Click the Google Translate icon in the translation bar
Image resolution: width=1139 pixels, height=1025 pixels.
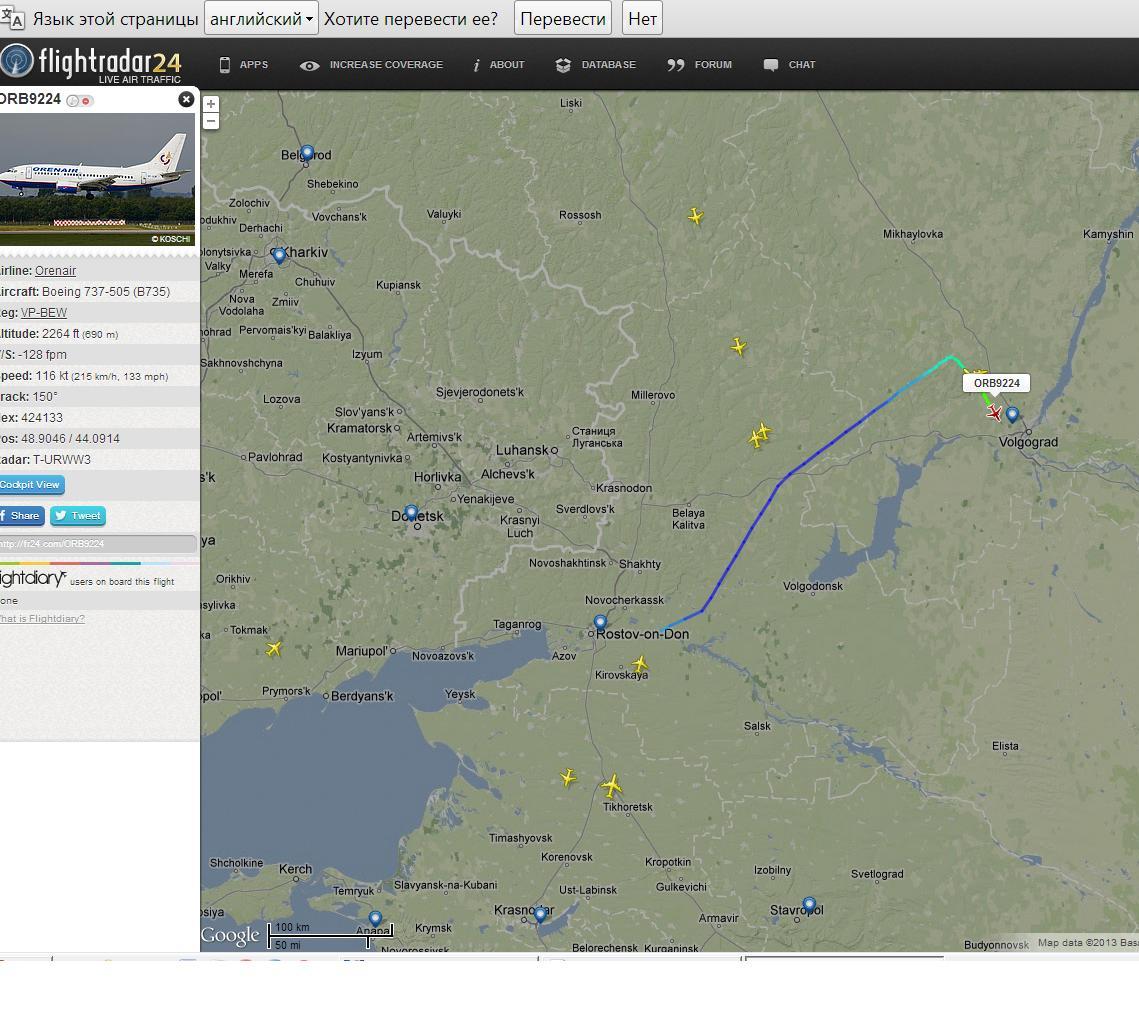pos(12,19)
